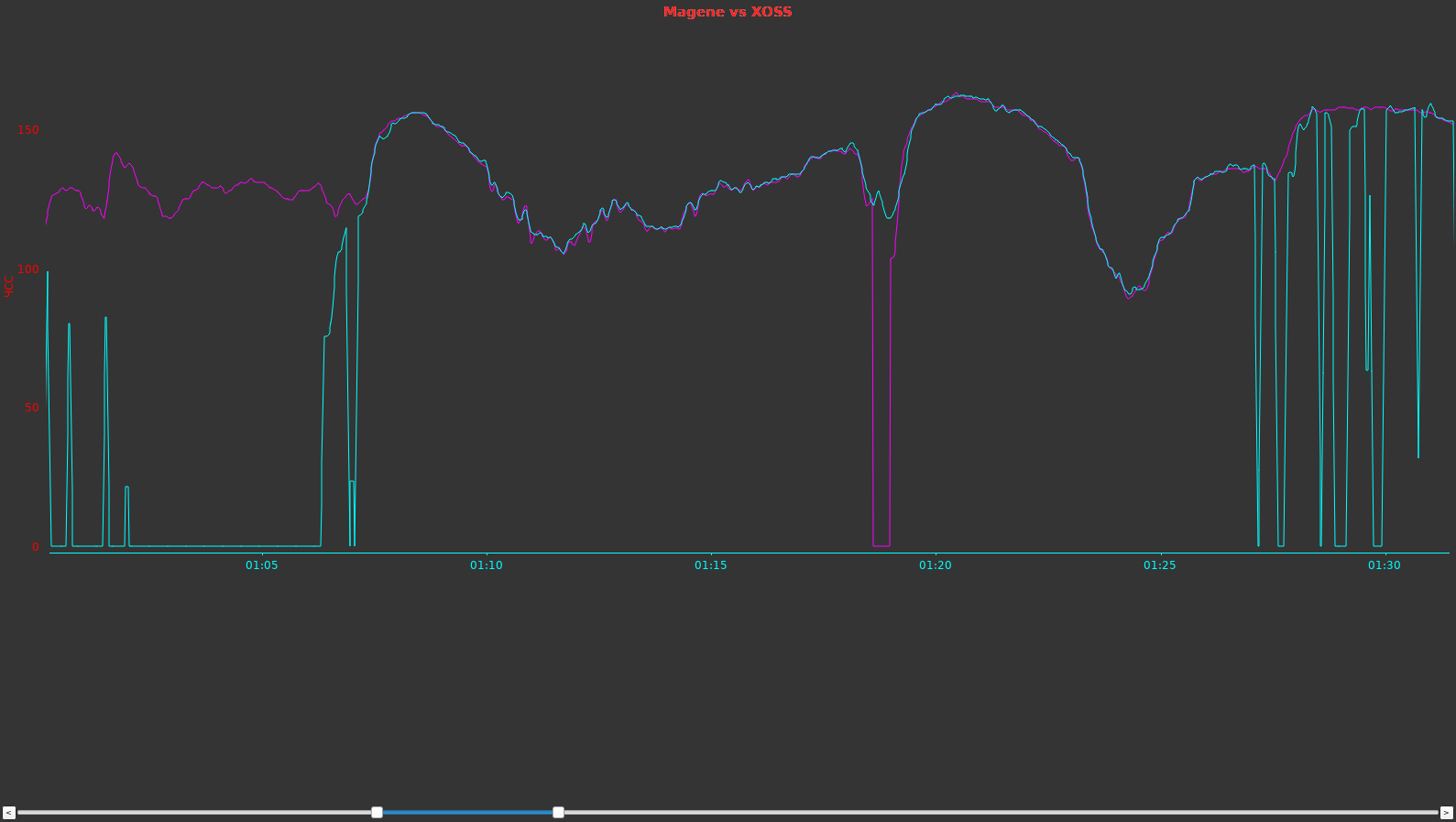Click the blue selected range bar
This screenshot has height=822, width=1456.
pos(467,813)
